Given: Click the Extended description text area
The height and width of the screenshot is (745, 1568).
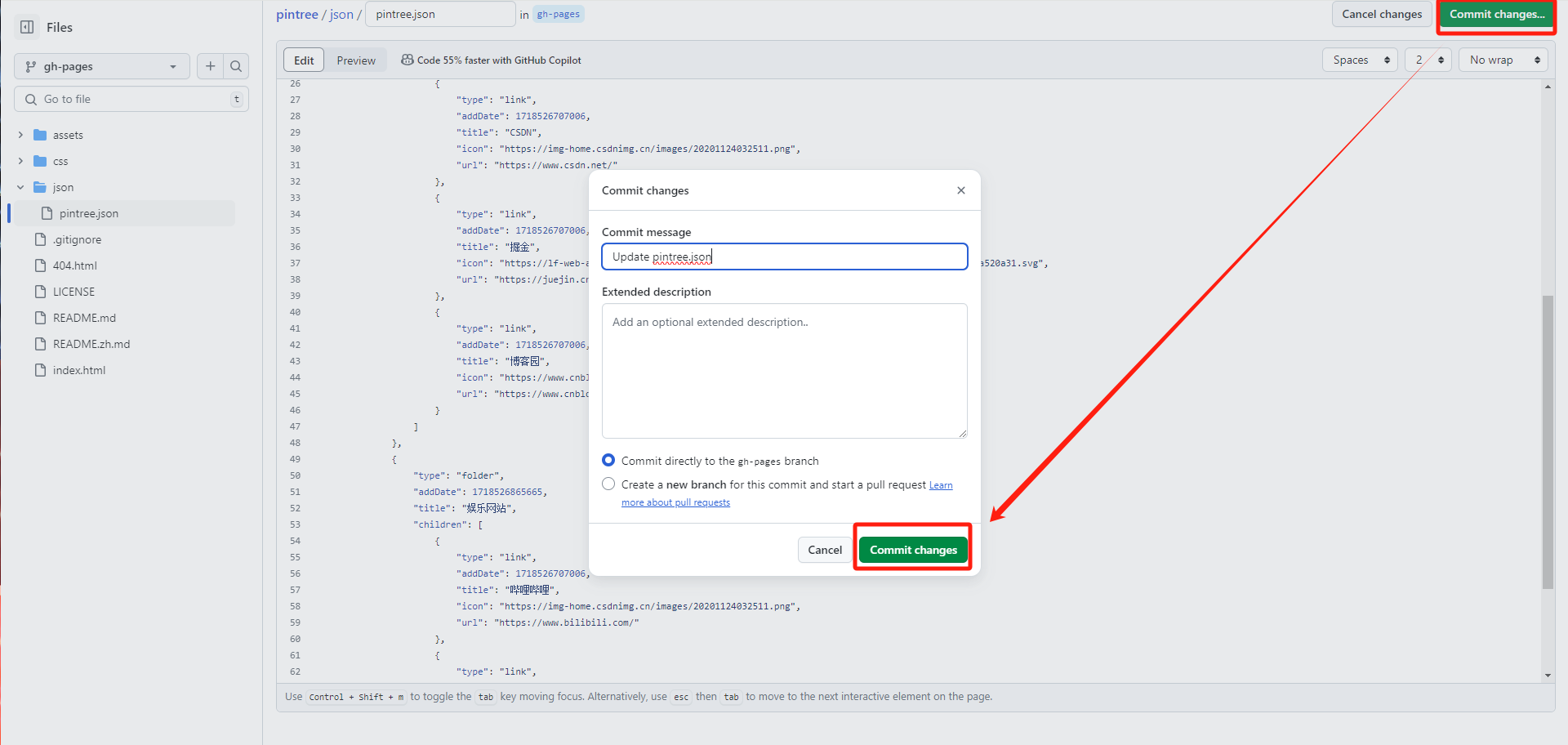Looking at the screenshot, I should tap(784, 371).
